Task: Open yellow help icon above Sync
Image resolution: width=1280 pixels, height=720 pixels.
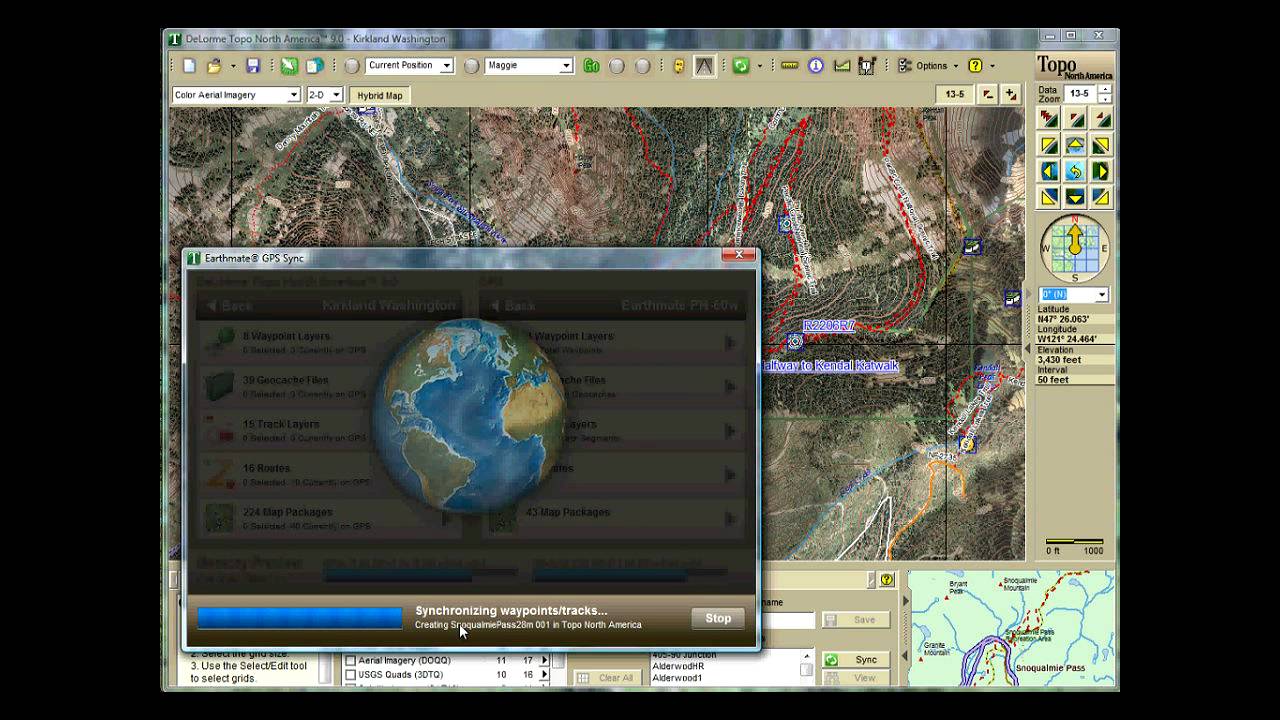Action: (x=886, y=580)
